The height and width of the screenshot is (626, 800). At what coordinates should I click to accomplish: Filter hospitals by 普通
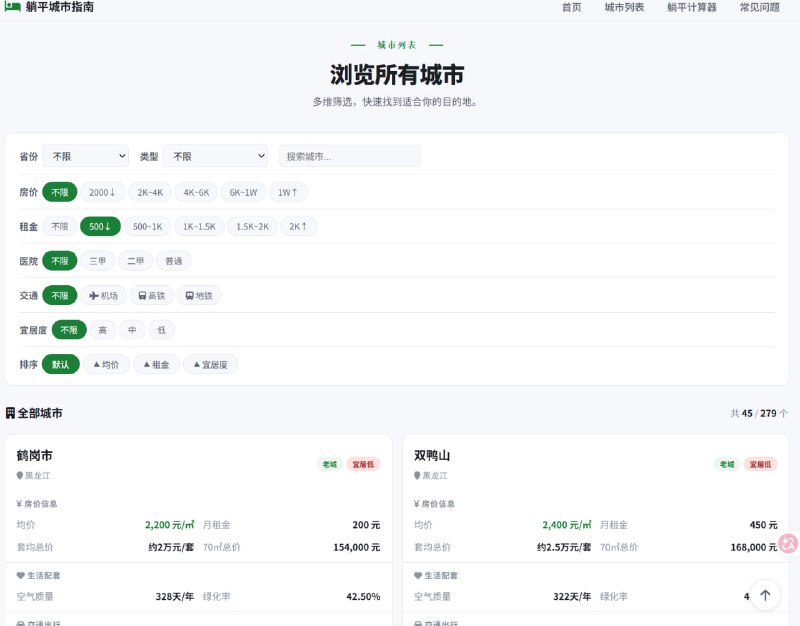pyautogui.click(x=173, y=261)
